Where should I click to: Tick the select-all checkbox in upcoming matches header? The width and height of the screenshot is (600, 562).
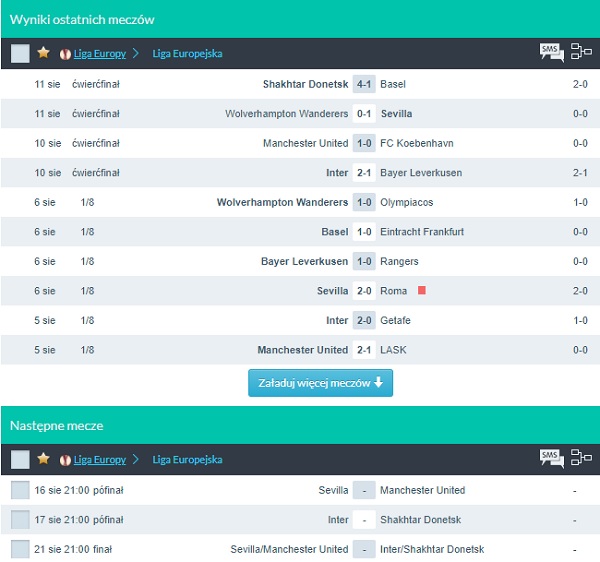pyautogui.click(x=20, y=459)
